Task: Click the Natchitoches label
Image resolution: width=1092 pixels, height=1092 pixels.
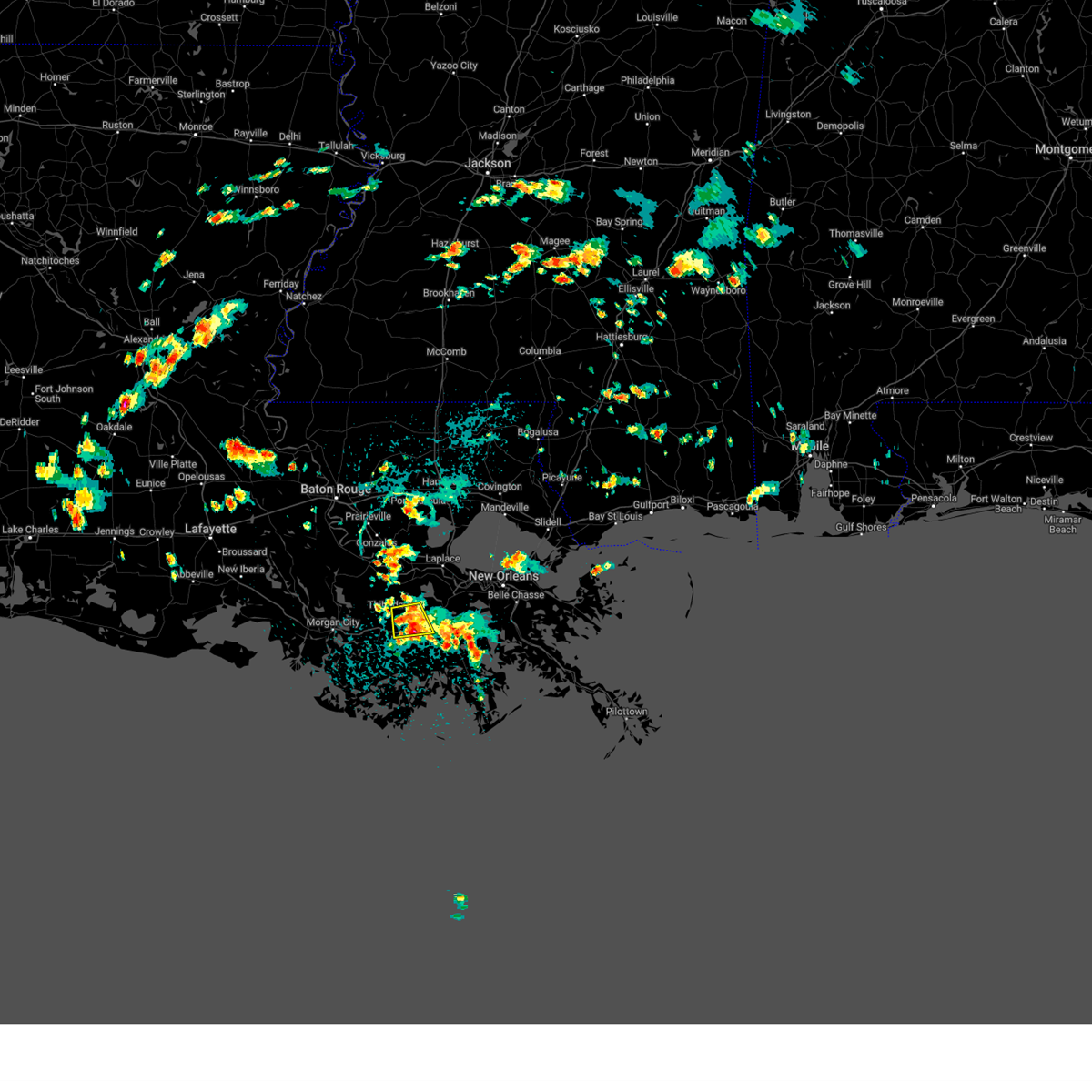Action: (x=50, y=261)
